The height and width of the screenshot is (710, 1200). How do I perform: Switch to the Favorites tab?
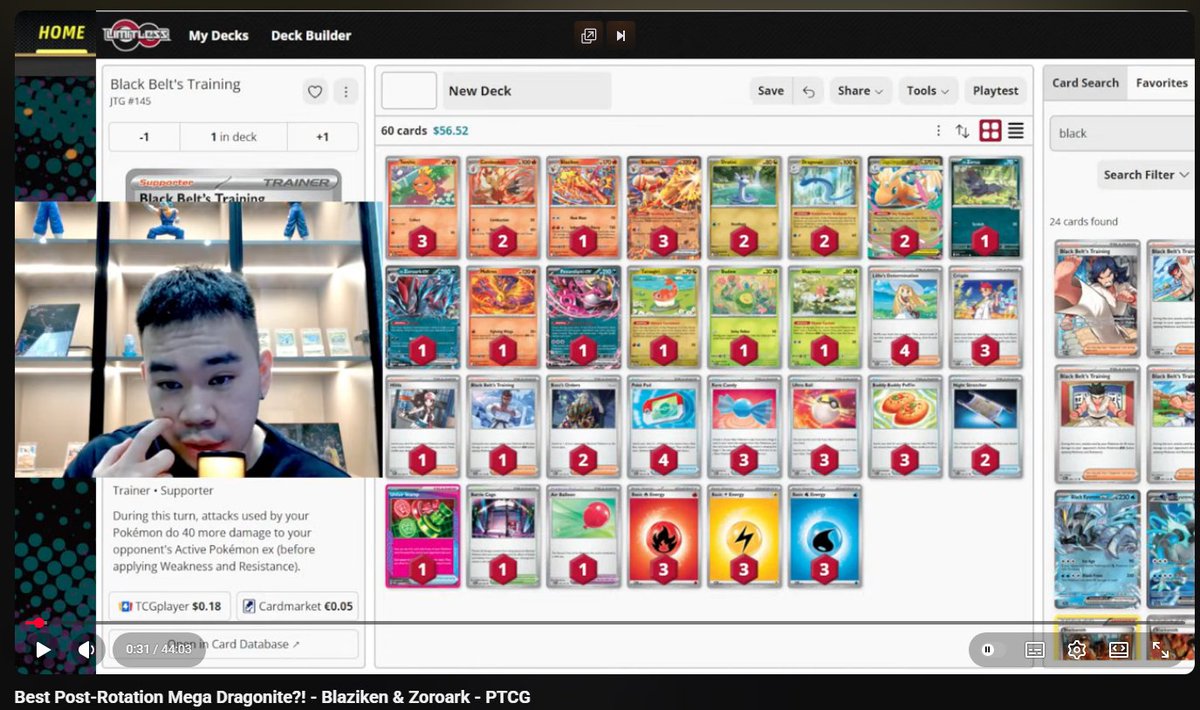click(x=1161, y=83)
